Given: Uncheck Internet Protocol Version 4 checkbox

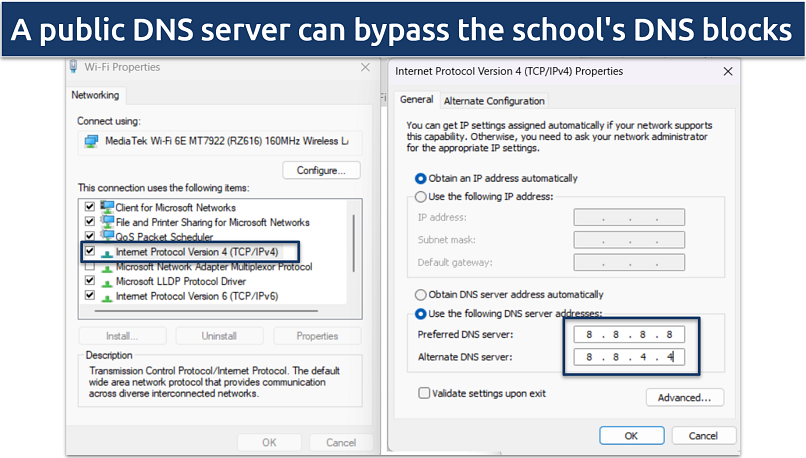Looking at the screenshot, I should [90, 252].
